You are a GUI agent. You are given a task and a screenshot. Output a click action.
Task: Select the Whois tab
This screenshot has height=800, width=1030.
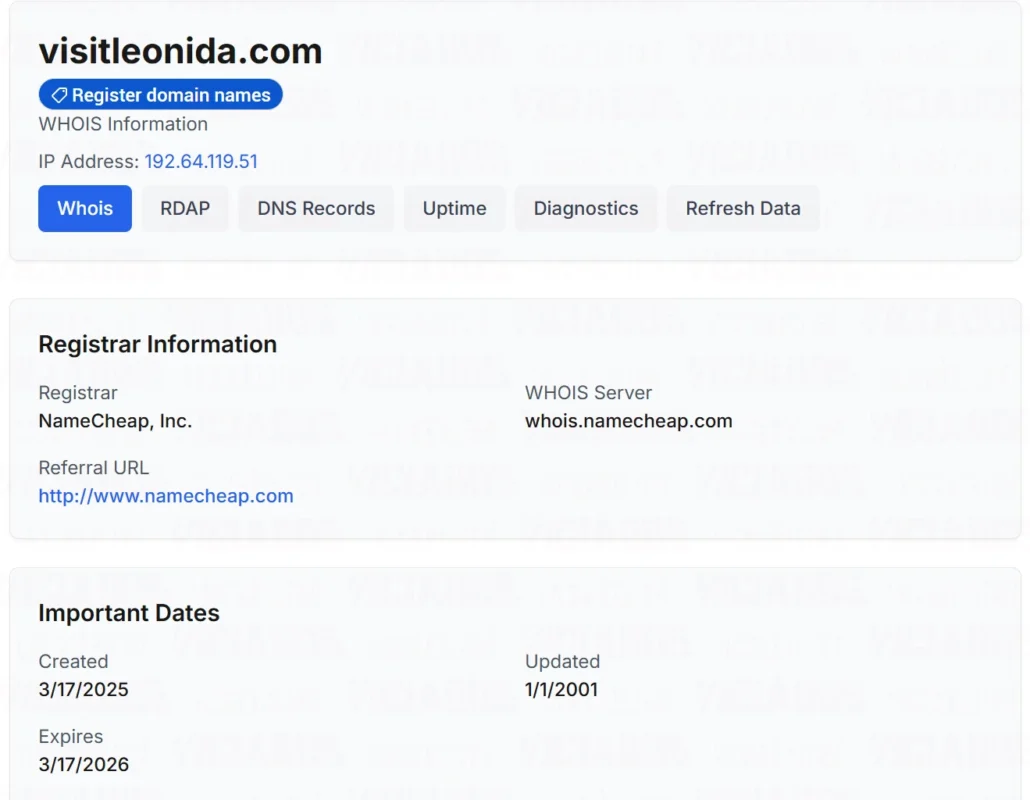pos(85,208)
